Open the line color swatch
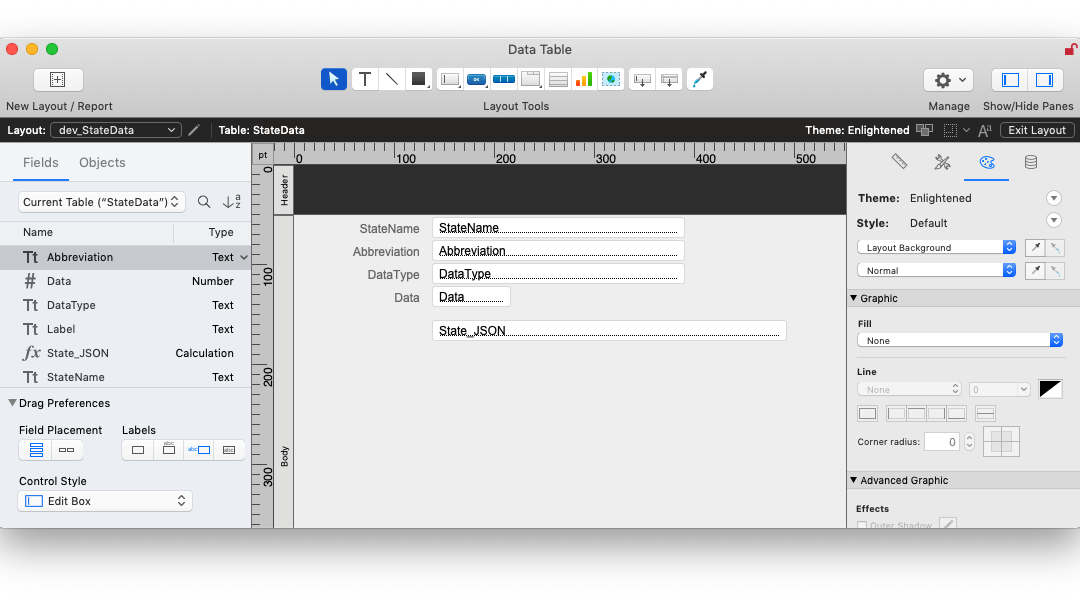The width and height of the screenshot is (1080, 602). 1050,389
